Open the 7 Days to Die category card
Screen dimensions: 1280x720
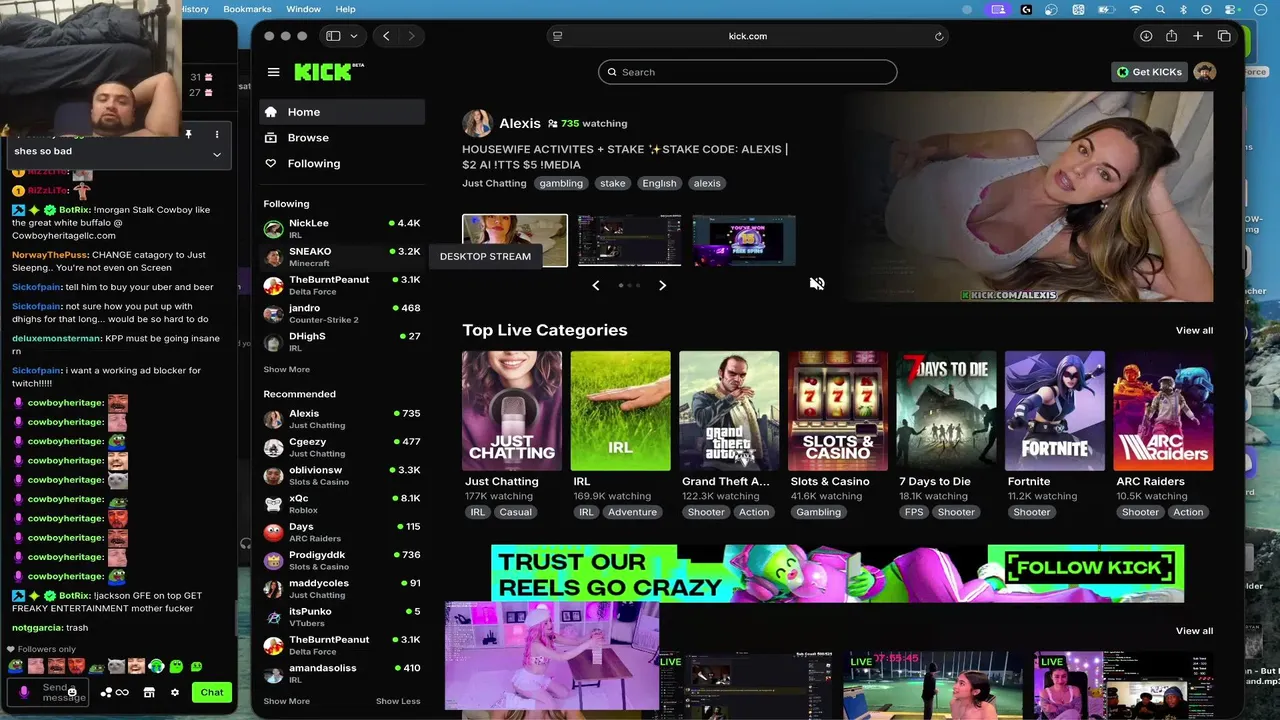coord(947,411)
